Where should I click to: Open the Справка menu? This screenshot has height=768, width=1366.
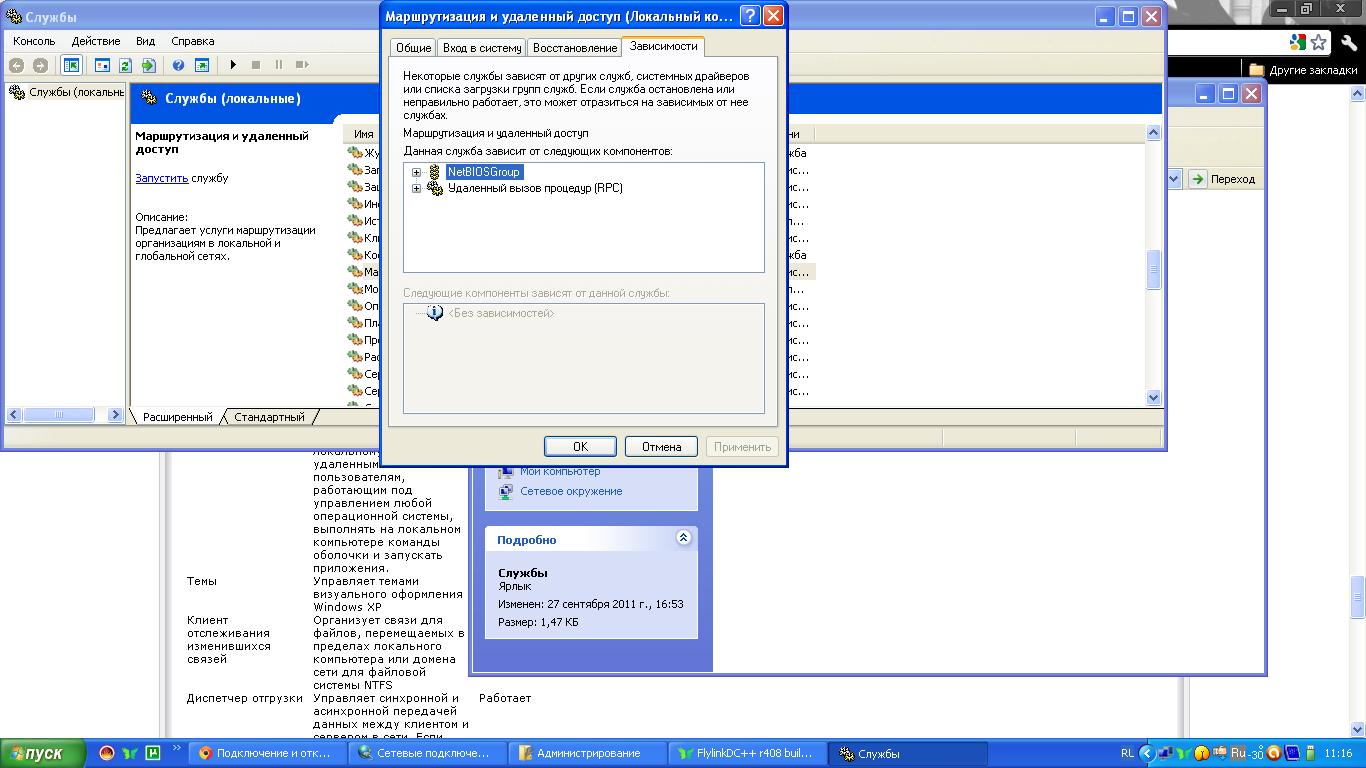193,41
